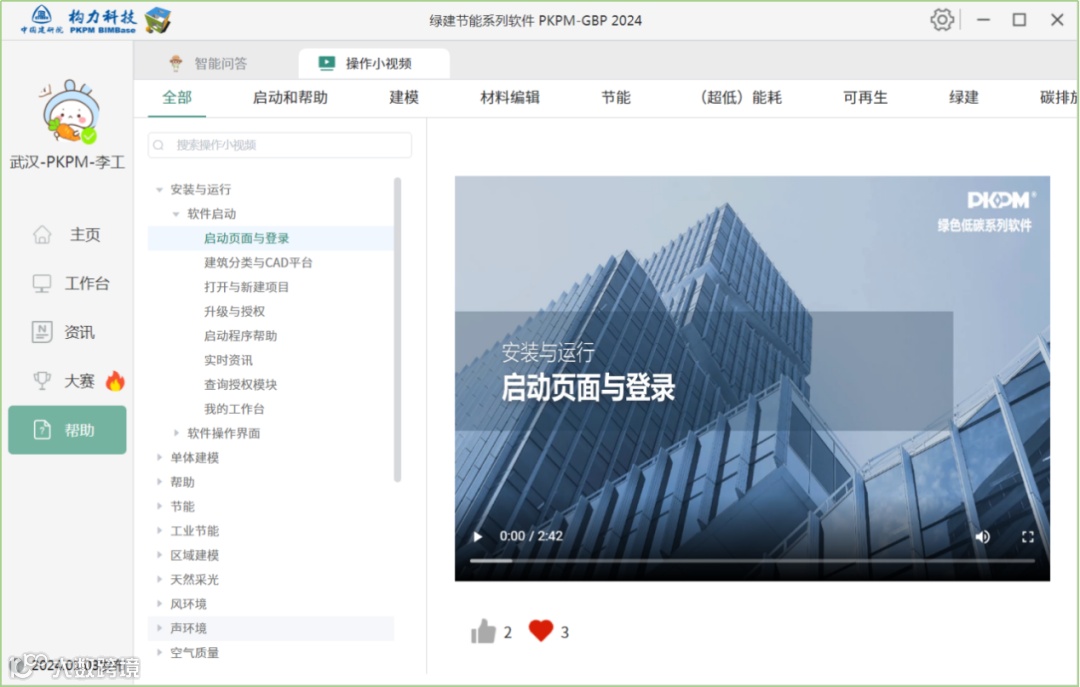Enter fullscreen with the video expand icon

pos(1028,537)
